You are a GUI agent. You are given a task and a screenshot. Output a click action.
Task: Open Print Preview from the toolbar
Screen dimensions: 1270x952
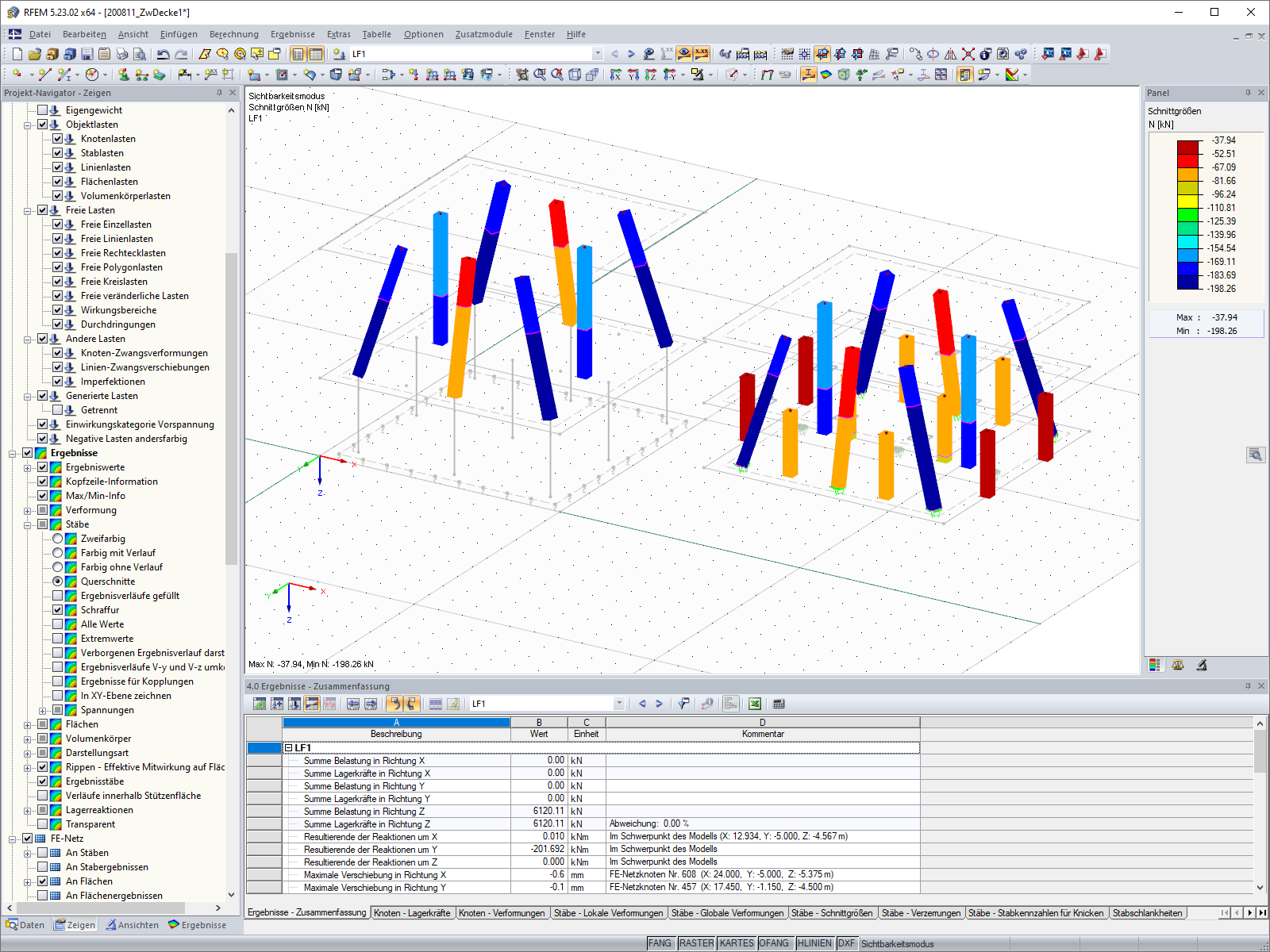140,54
